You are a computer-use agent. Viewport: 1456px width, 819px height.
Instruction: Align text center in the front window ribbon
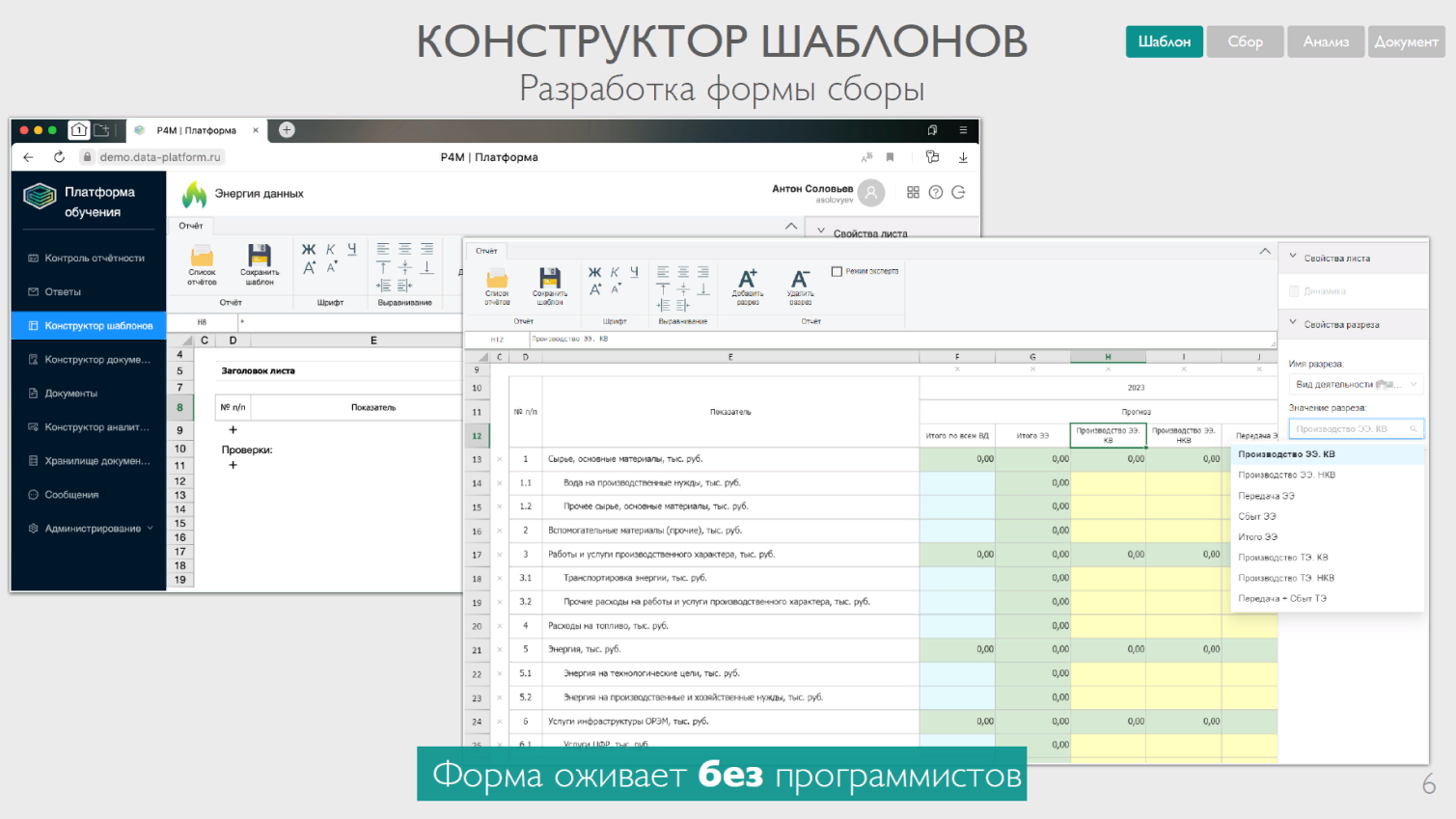(683, 272)
